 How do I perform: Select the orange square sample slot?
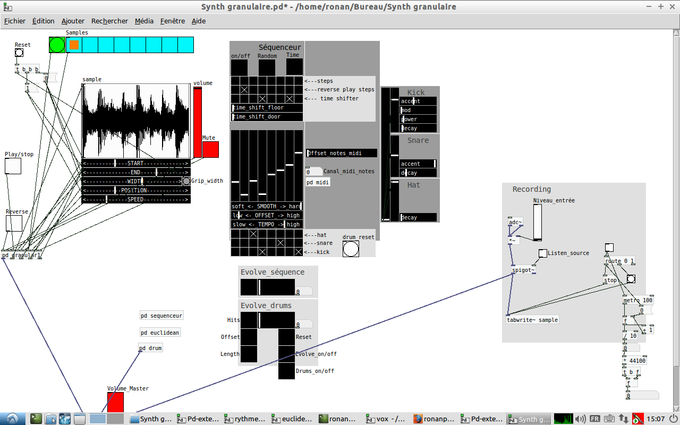pos(74,44)
